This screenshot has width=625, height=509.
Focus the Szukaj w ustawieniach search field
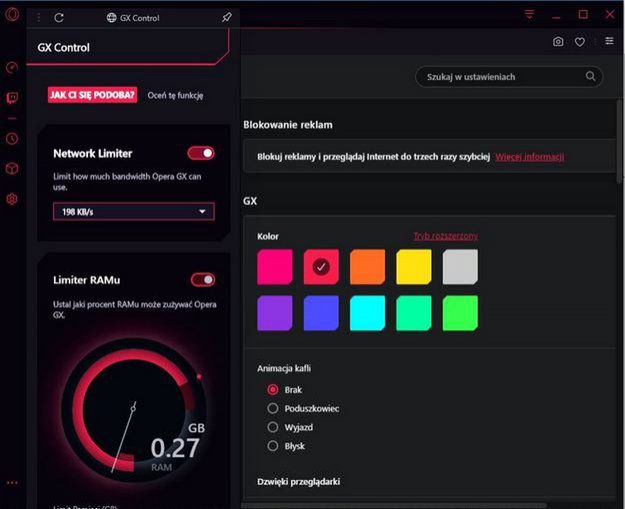coord(509,77)
